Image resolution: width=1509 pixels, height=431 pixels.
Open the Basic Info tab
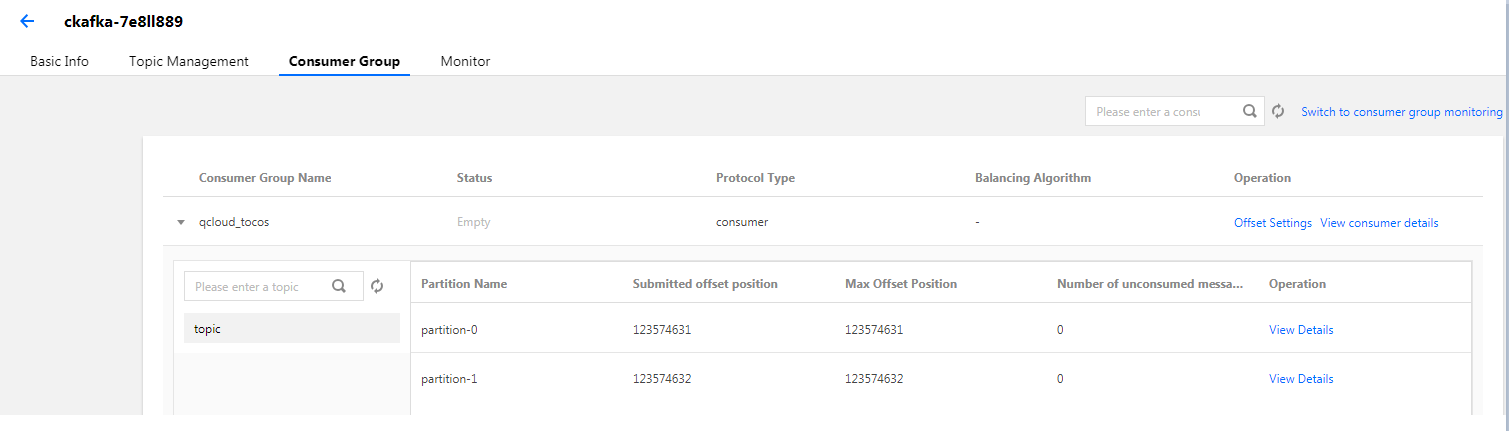click(59, 61)
